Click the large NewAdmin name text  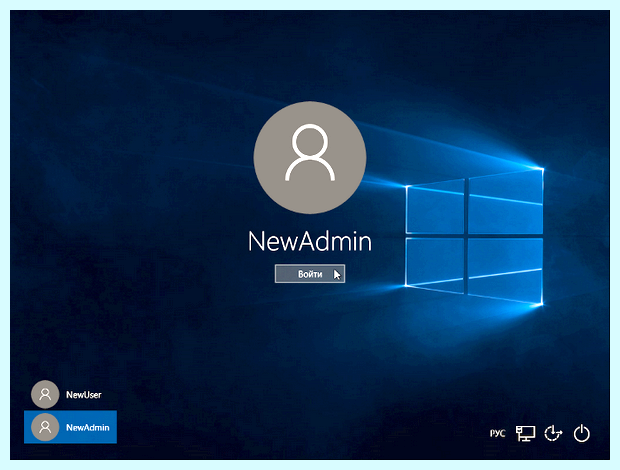click(310, 241)
